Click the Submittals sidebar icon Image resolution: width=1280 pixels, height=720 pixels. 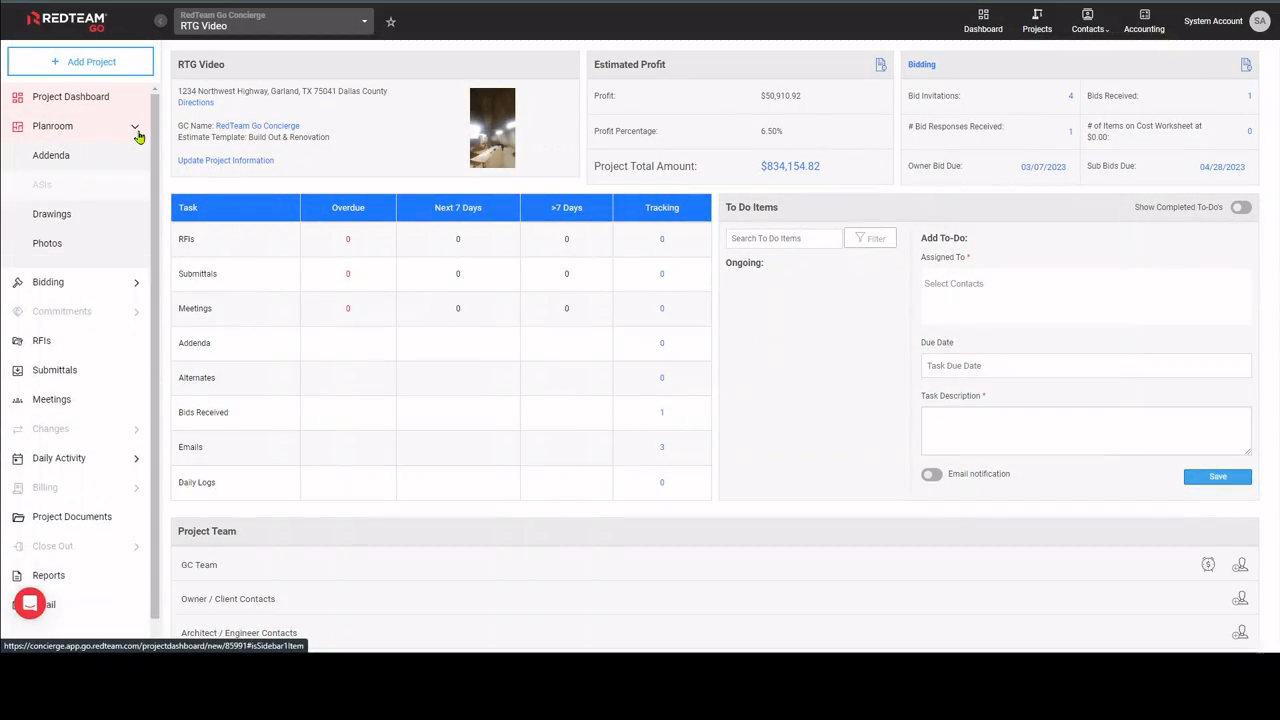coord(17,370)
